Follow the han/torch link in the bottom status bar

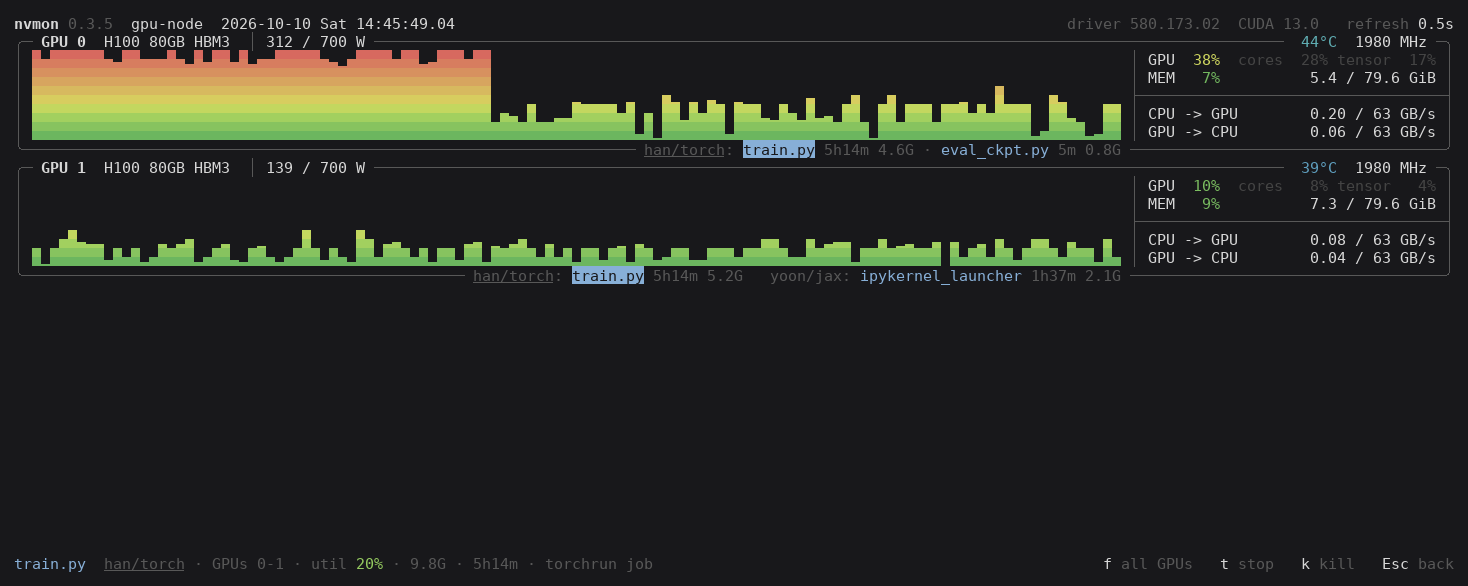(x=144, y=564)
